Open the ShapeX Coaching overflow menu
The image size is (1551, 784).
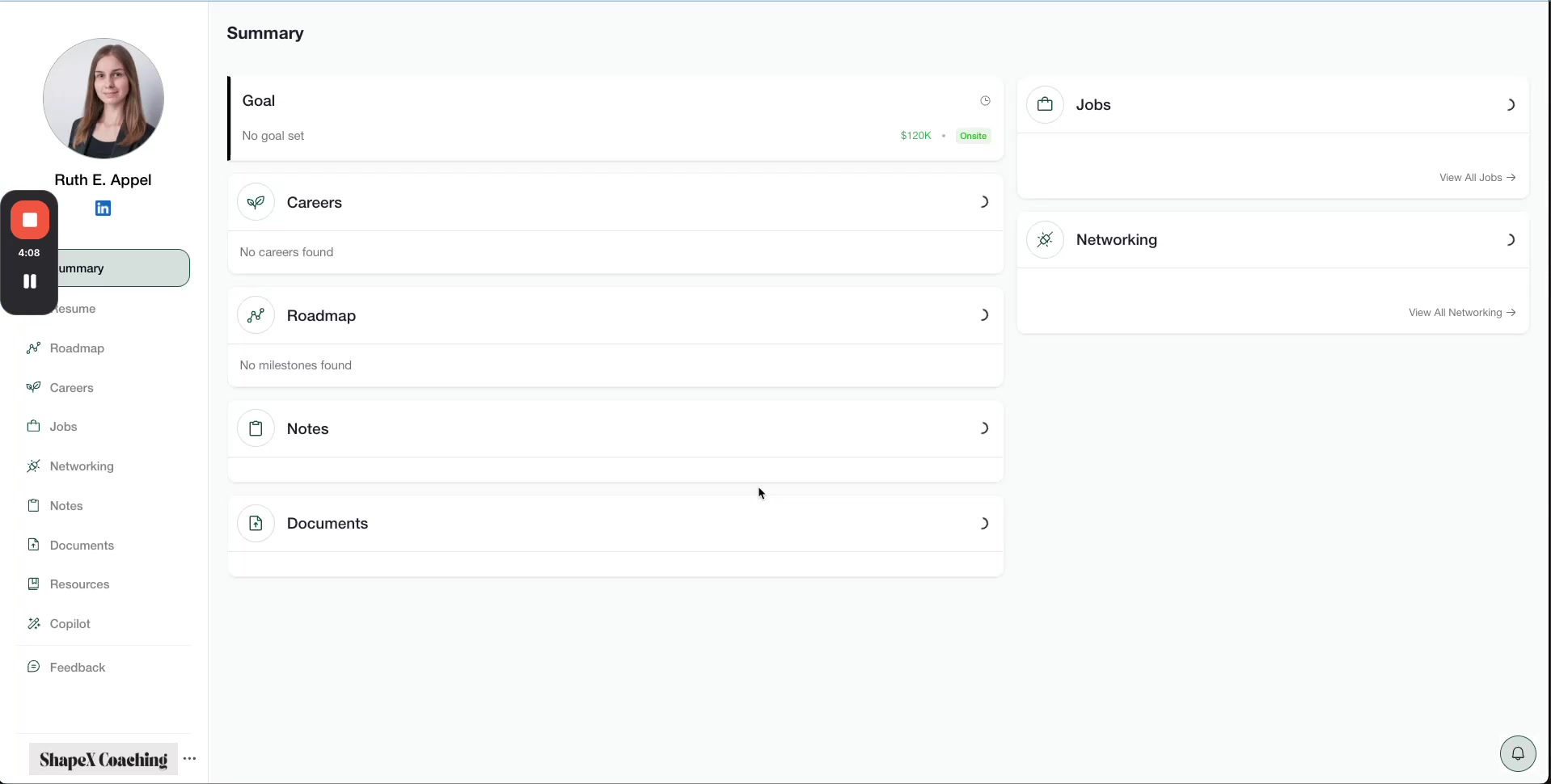pos(190,759)
